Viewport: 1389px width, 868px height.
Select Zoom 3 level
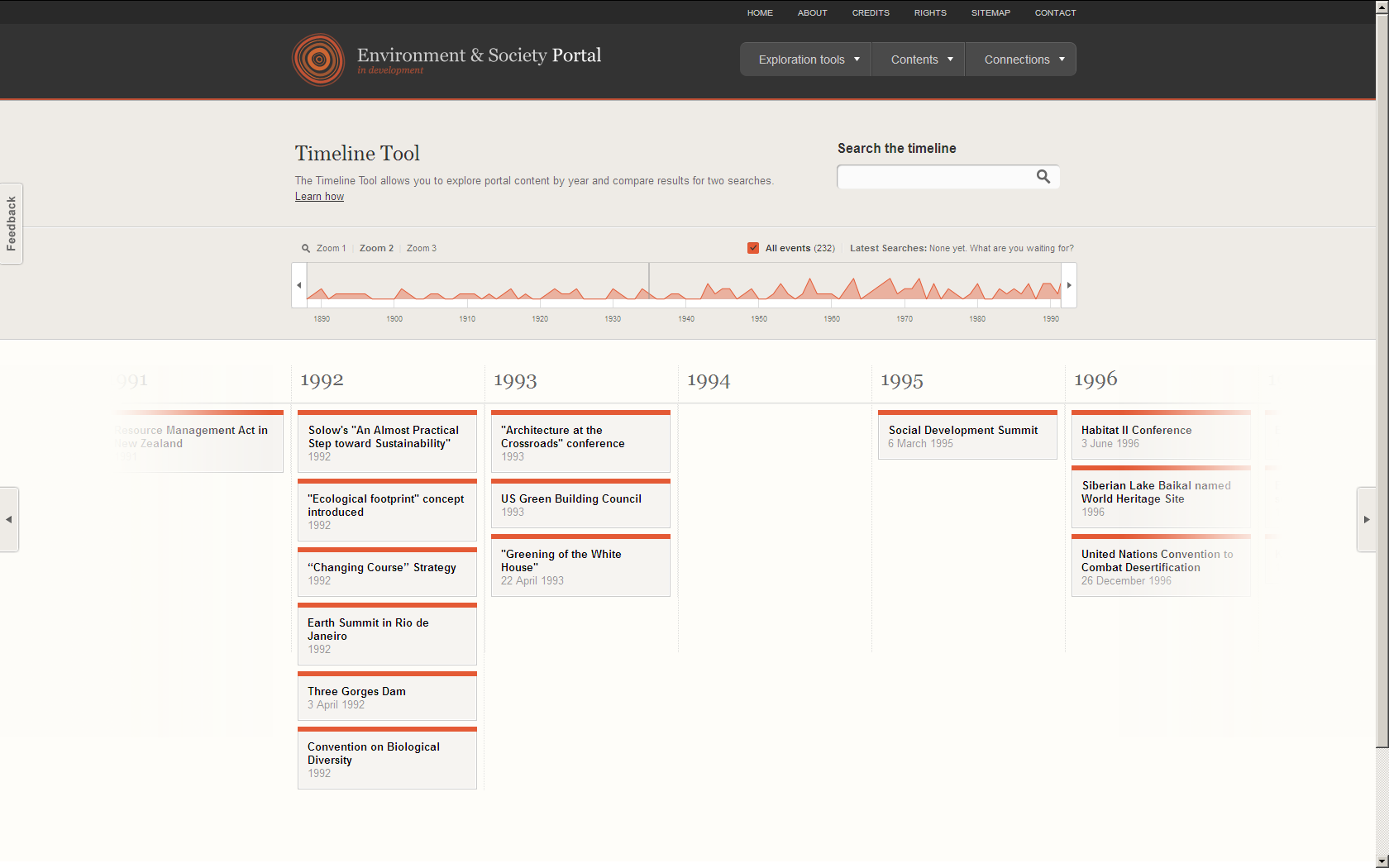[x=421, y=248]
